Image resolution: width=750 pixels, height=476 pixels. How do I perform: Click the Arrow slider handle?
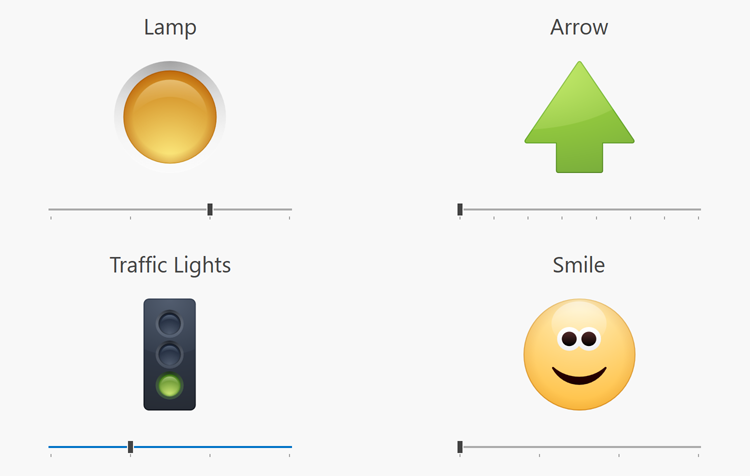[460, 209]
